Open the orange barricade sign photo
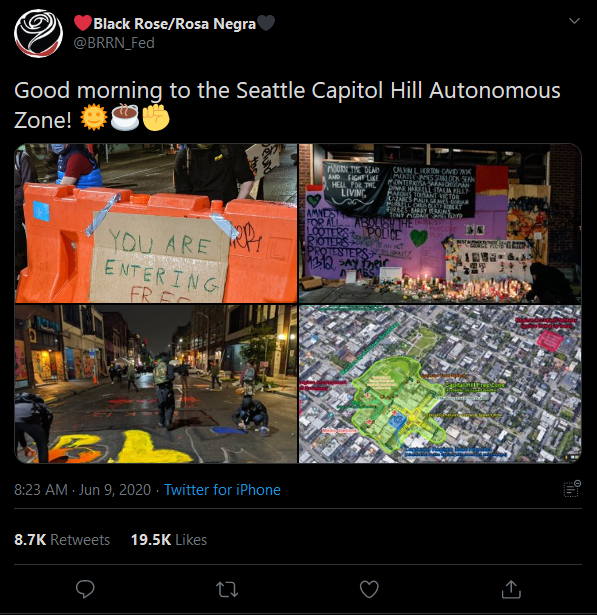 (156, 223)
